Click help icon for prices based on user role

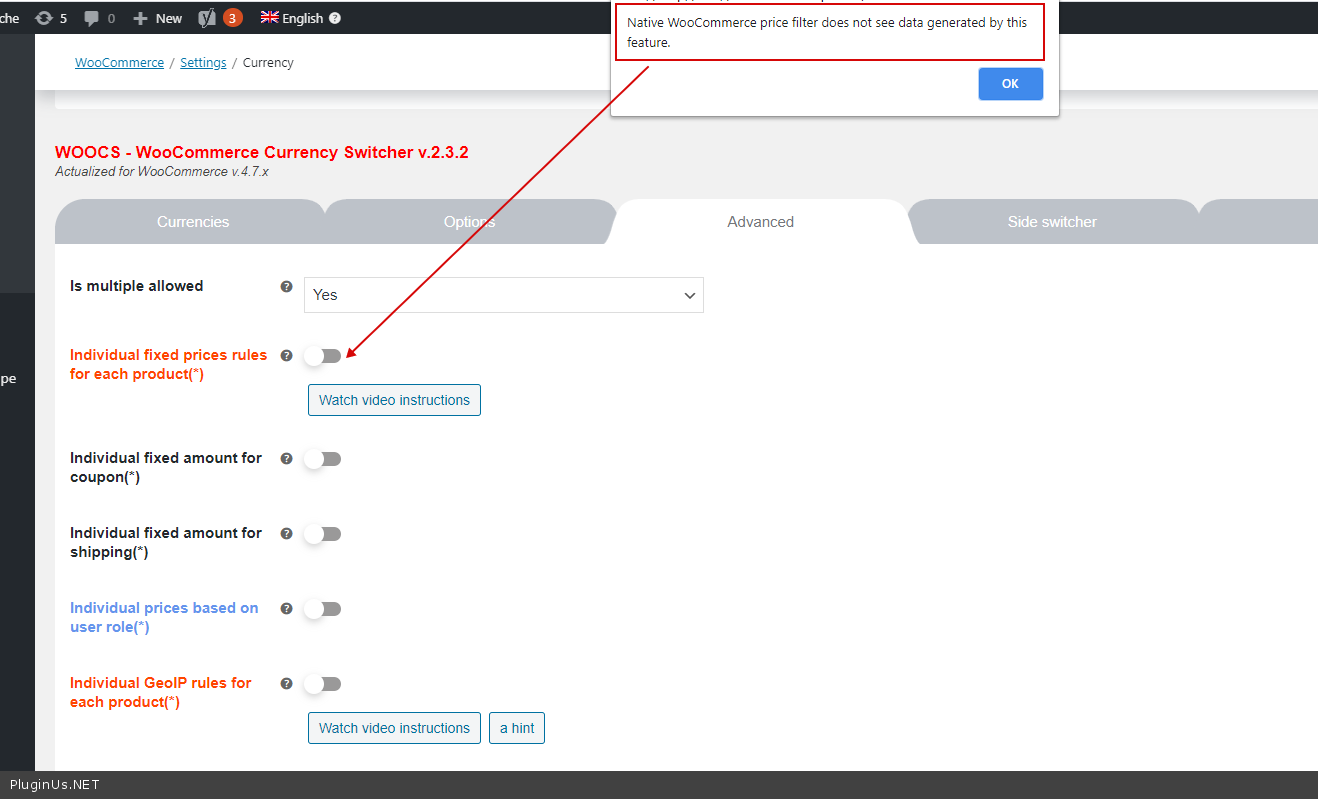[287, 608]
